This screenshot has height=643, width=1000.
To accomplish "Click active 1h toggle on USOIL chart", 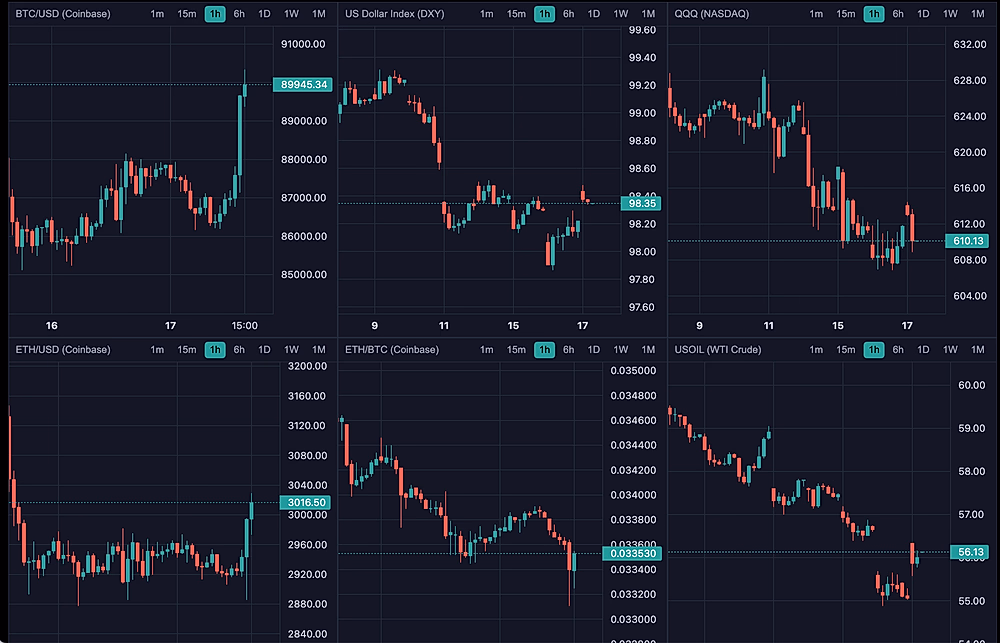I will coord(874,349).
